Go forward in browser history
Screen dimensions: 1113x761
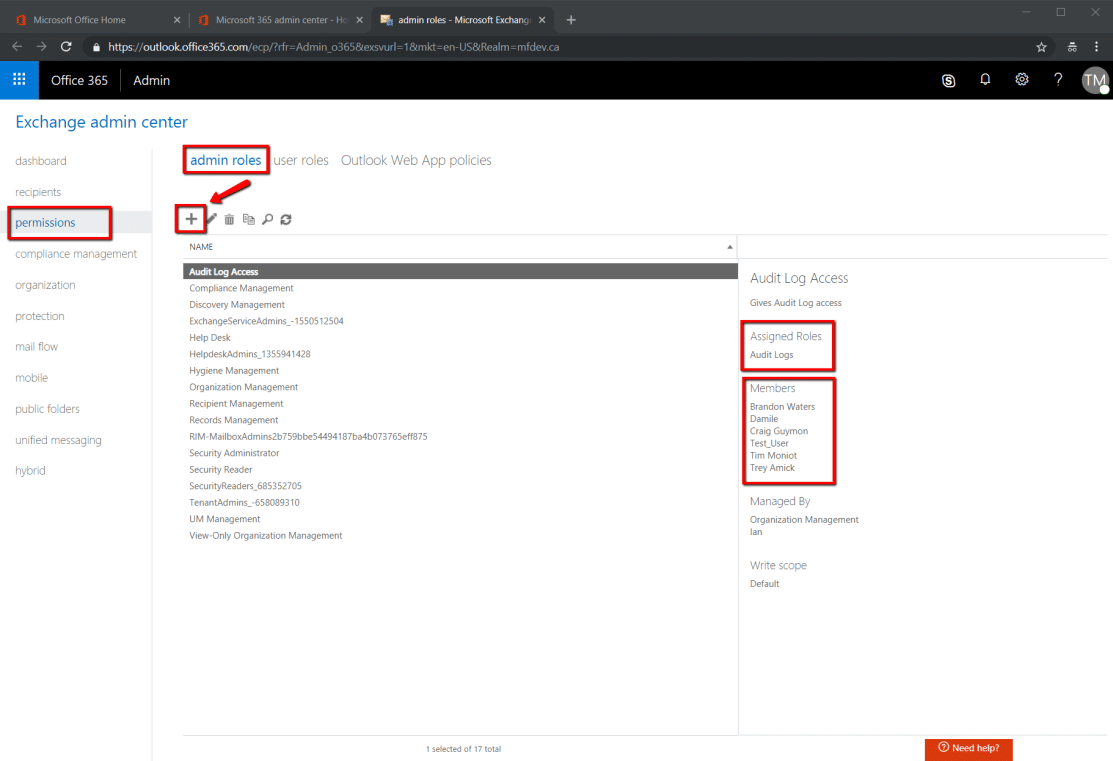click(41, 47)
